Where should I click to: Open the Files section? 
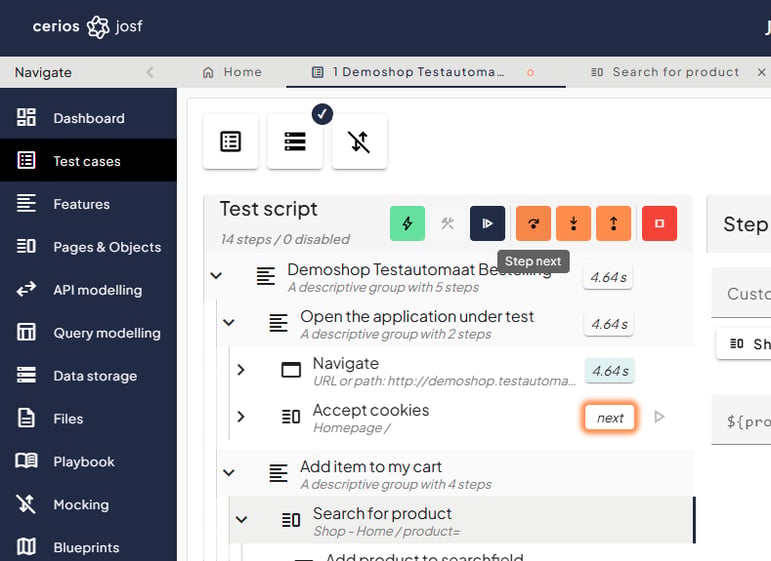click(x=89, y=418)
